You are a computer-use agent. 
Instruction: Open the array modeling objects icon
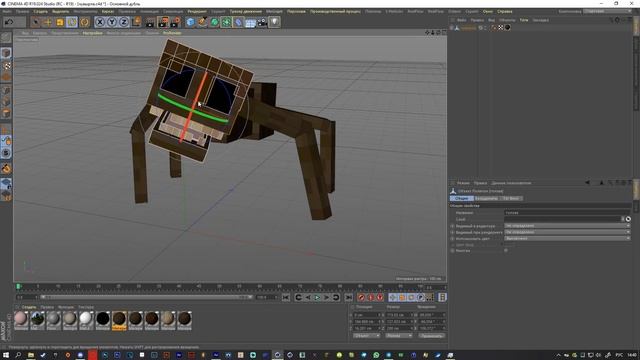point(226,22)
